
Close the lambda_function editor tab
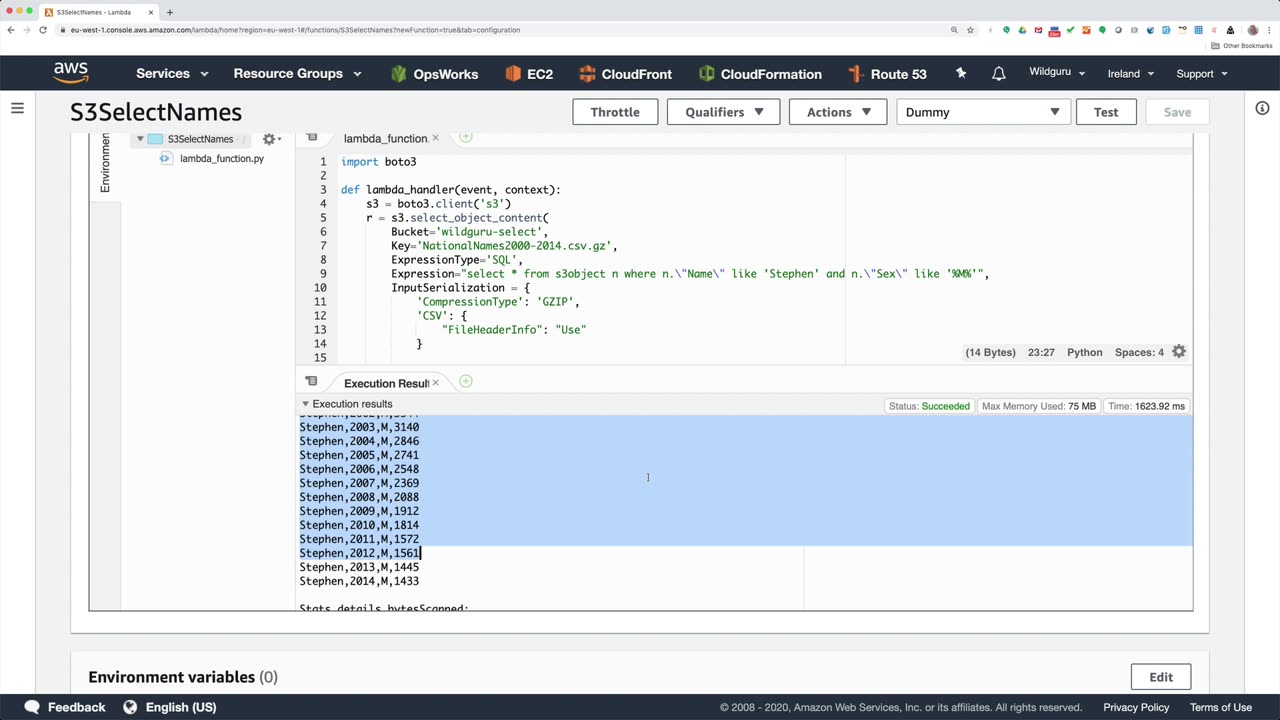pos(435,139)
